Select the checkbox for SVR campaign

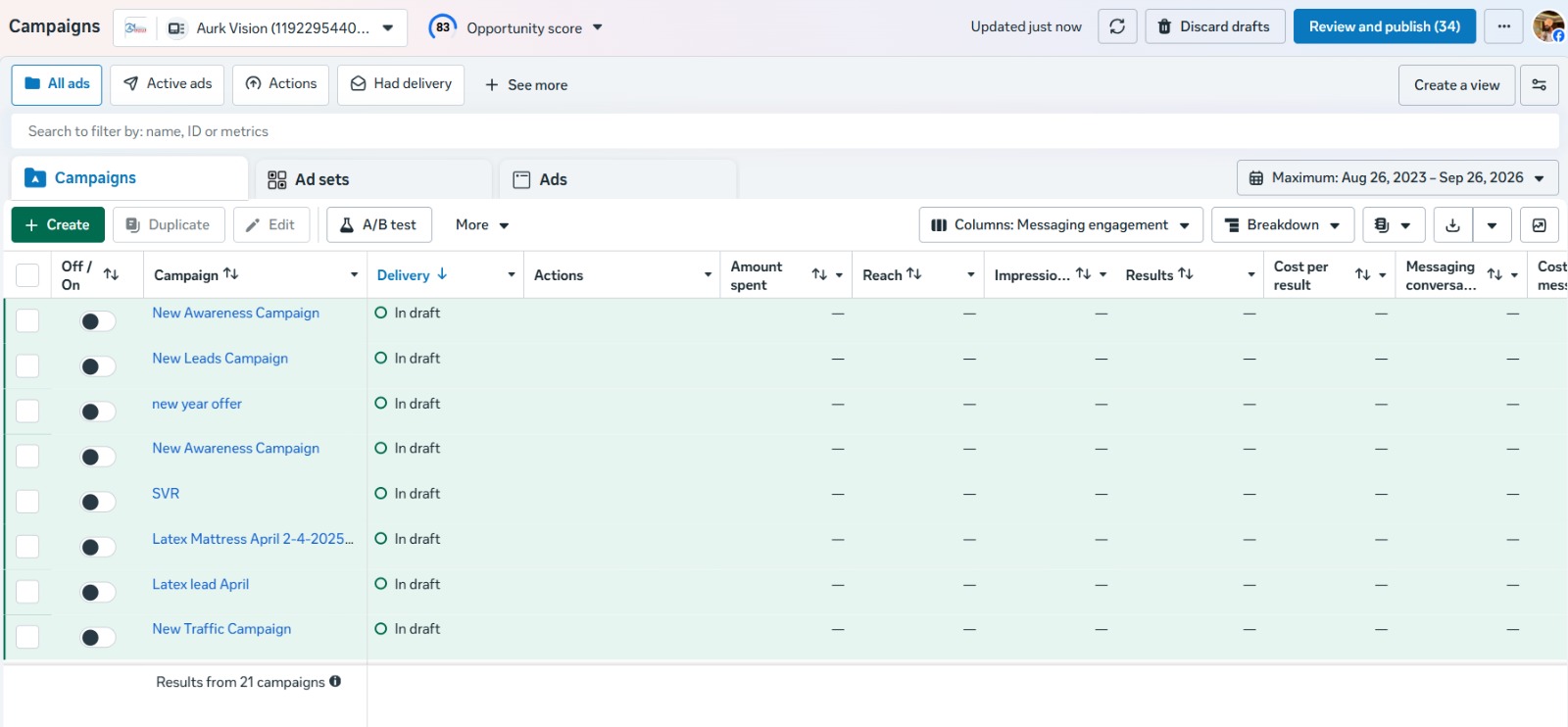[x=27, y=502]
